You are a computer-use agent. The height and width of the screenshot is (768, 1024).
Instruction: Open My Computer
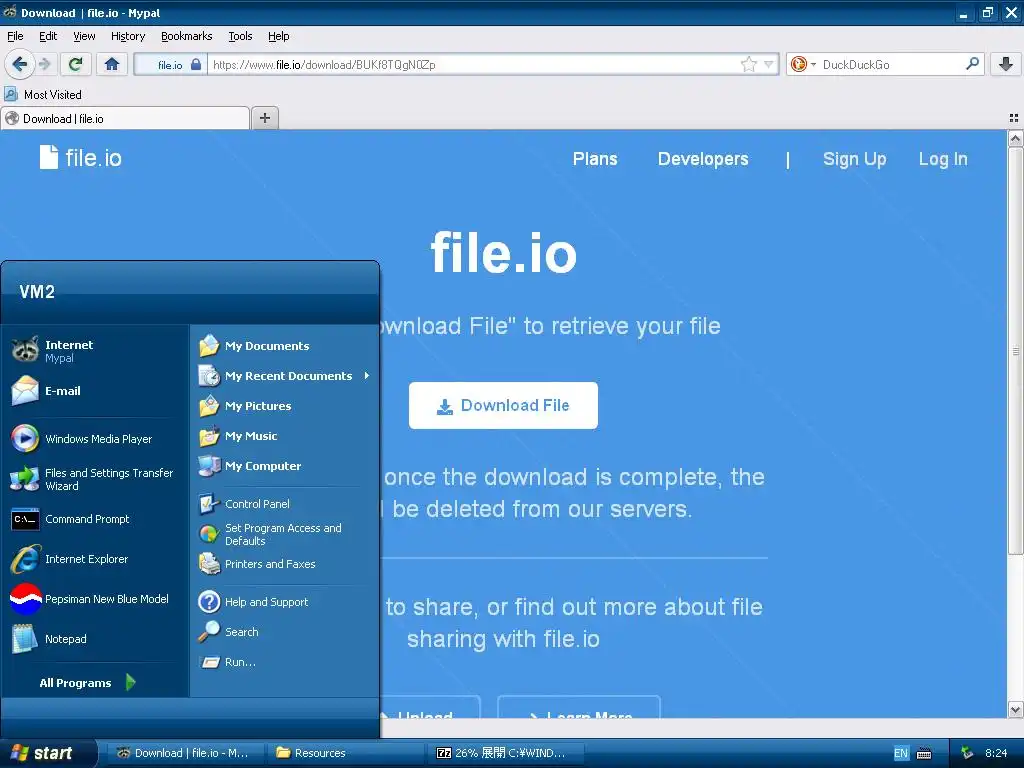[x=284, y=466]
